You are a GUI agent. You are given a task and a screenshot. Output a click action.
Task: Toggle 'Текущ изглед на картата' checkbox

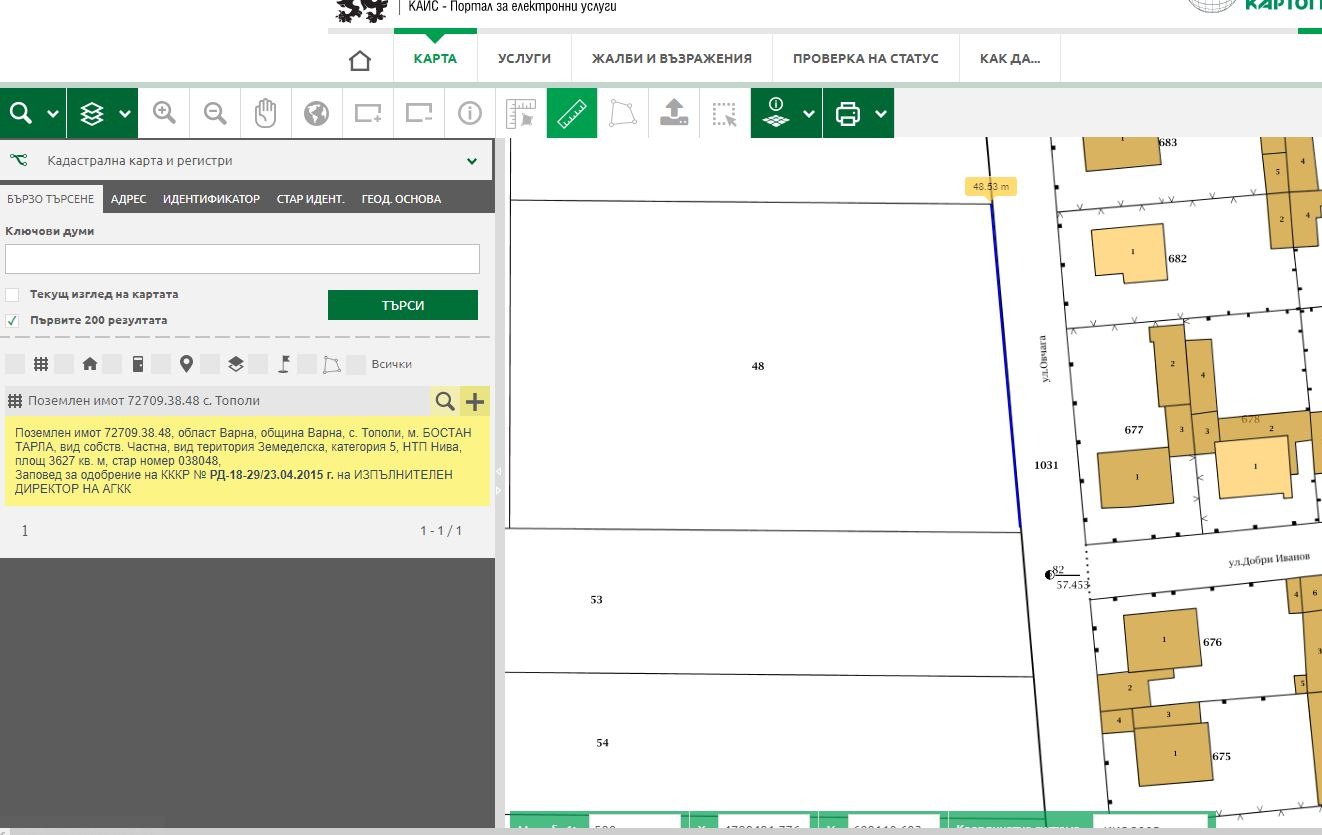(12, 295)
